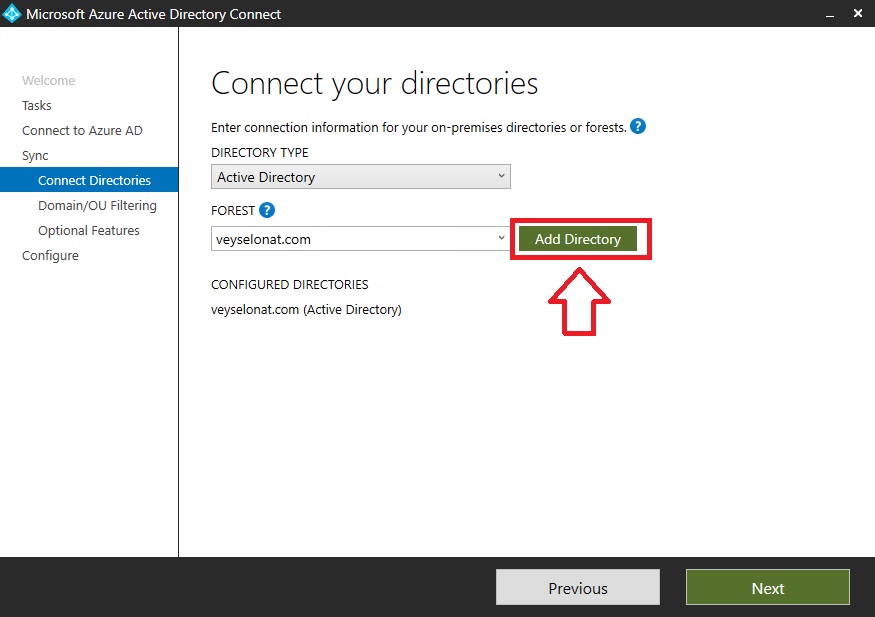The height and width of the screenshot is (617, 875).
Task: Select the Connect Directories step
Action: coord(89,180)
